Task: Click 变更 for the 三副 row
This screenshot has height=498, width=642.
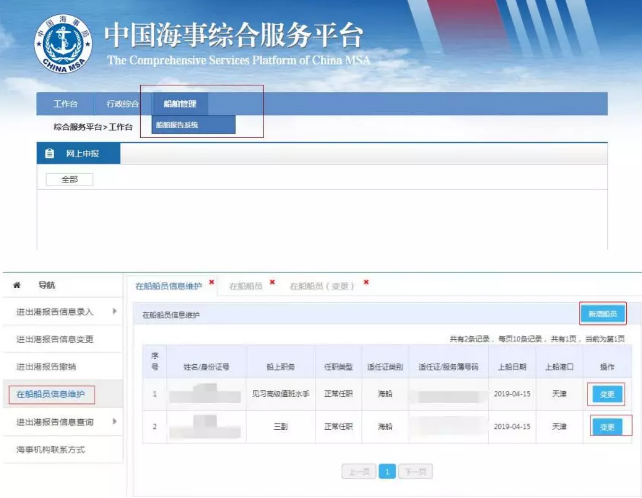Action: 607,427
